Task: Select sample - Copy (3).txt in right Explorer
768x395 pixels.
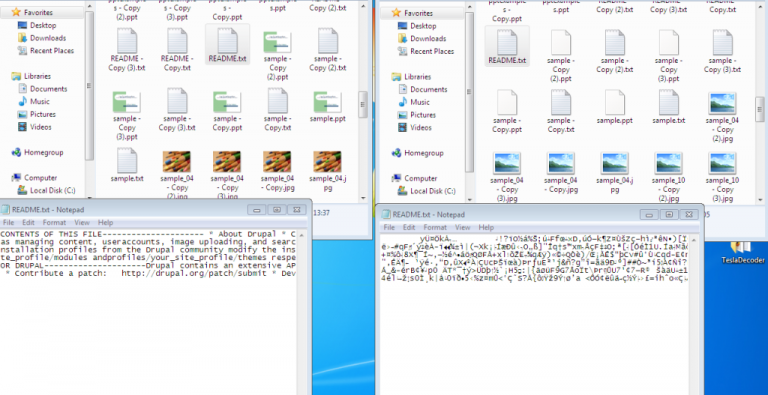Action: tap(722, 51)
